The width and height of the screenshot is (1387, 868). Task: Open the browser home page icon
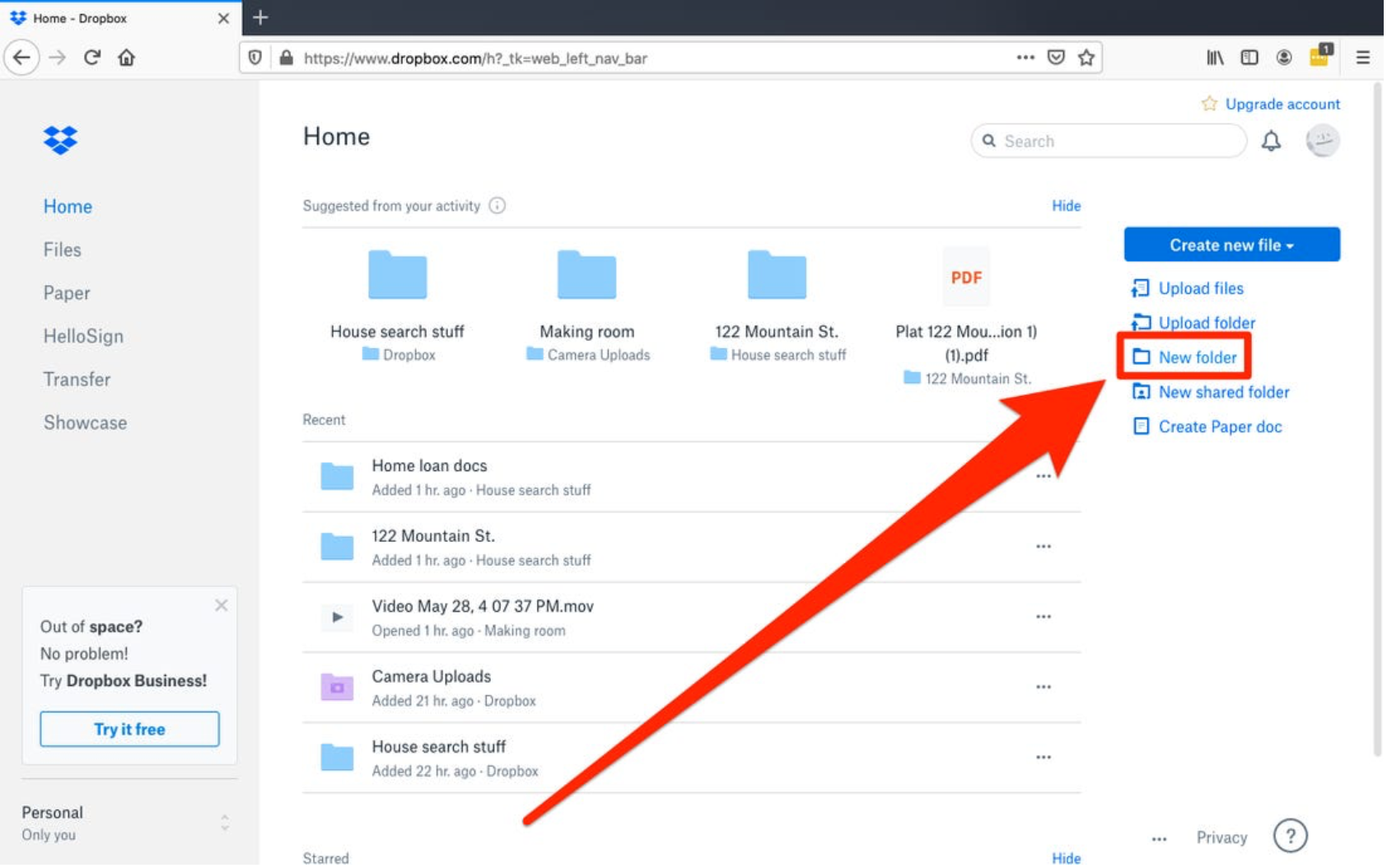pyautogui.click(x=126, y=58)
